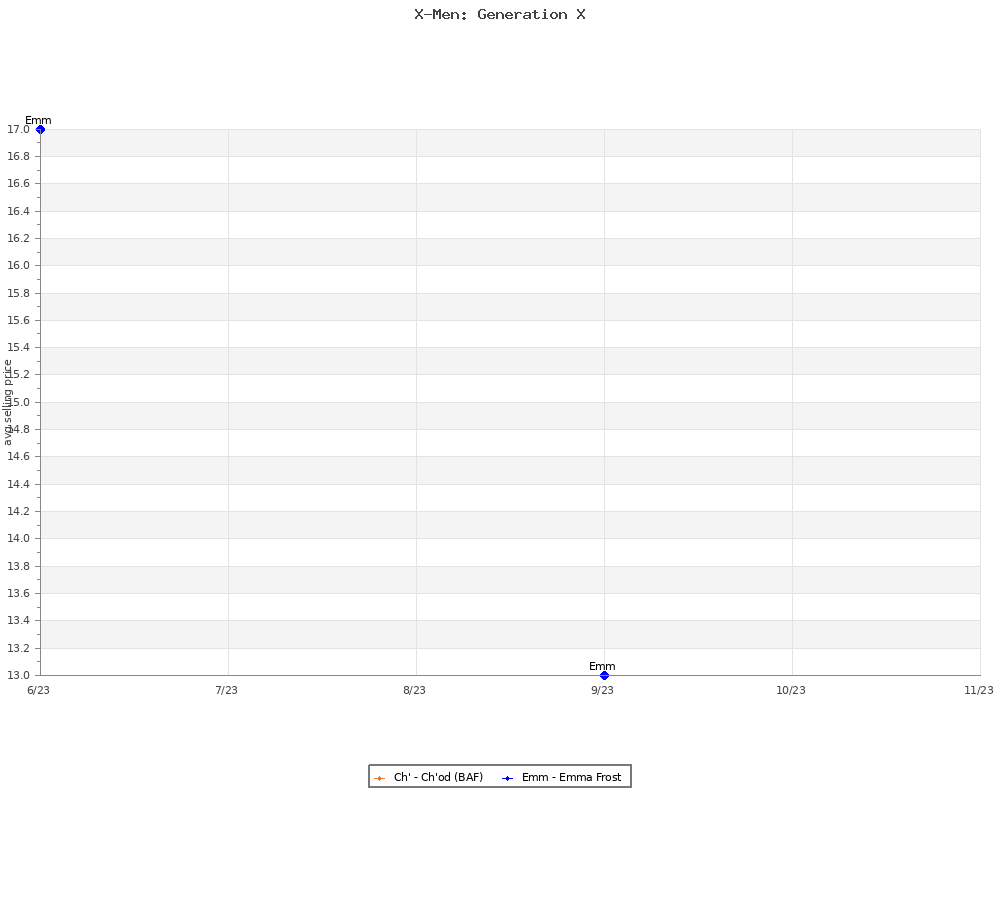Screen dimensions: 1000x900
Task: Click y-axis value 17.0
Action: click(x=18, y=129)
